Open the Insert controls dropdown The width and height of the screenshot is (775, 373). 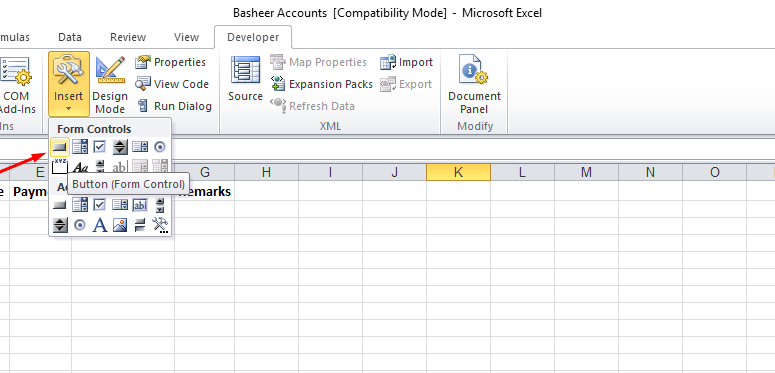click(x=69, y=83)
